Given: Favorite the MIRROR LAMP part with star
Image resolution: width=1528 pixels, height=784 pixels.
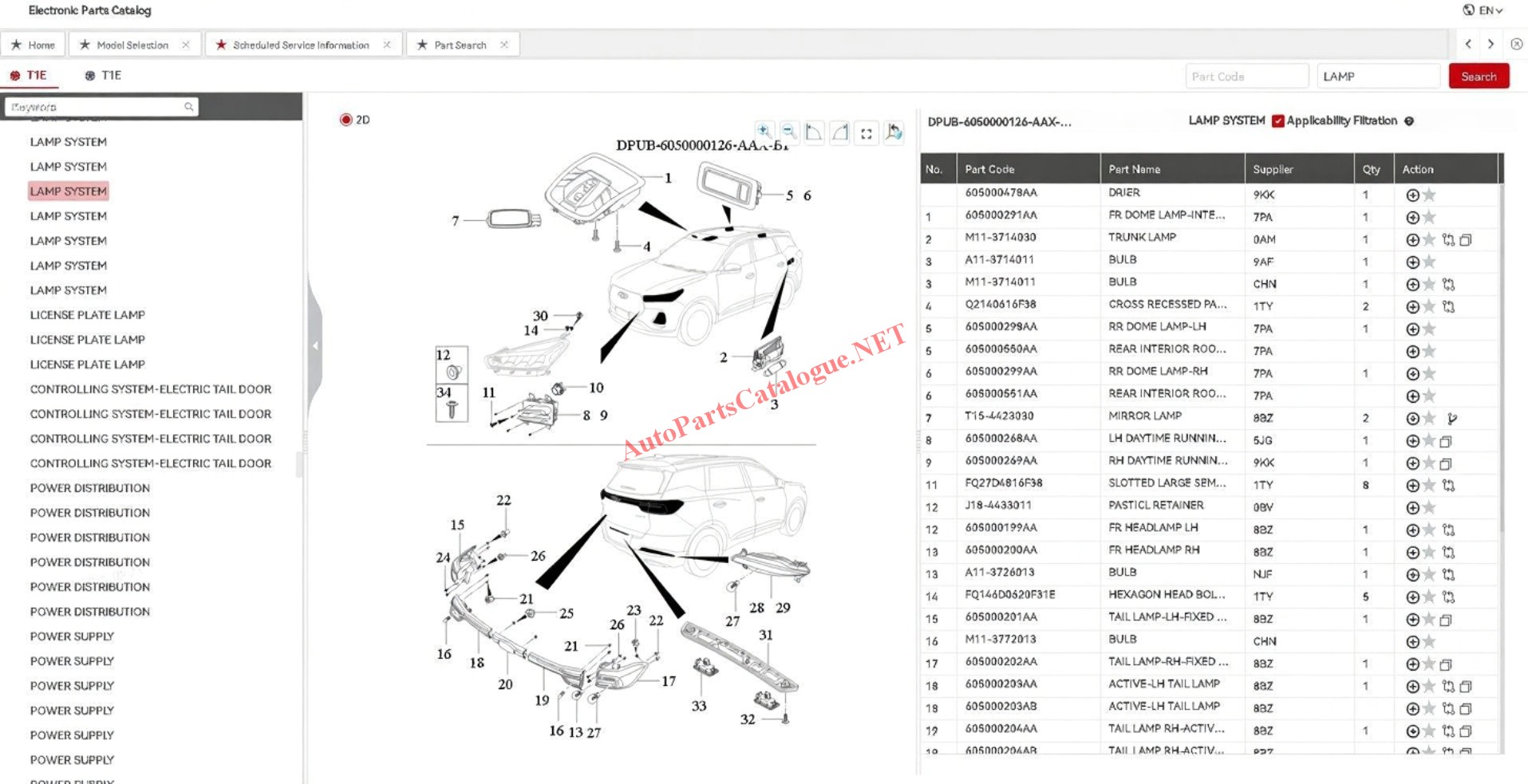Looking at the screenshot, I should point(1429,418).
